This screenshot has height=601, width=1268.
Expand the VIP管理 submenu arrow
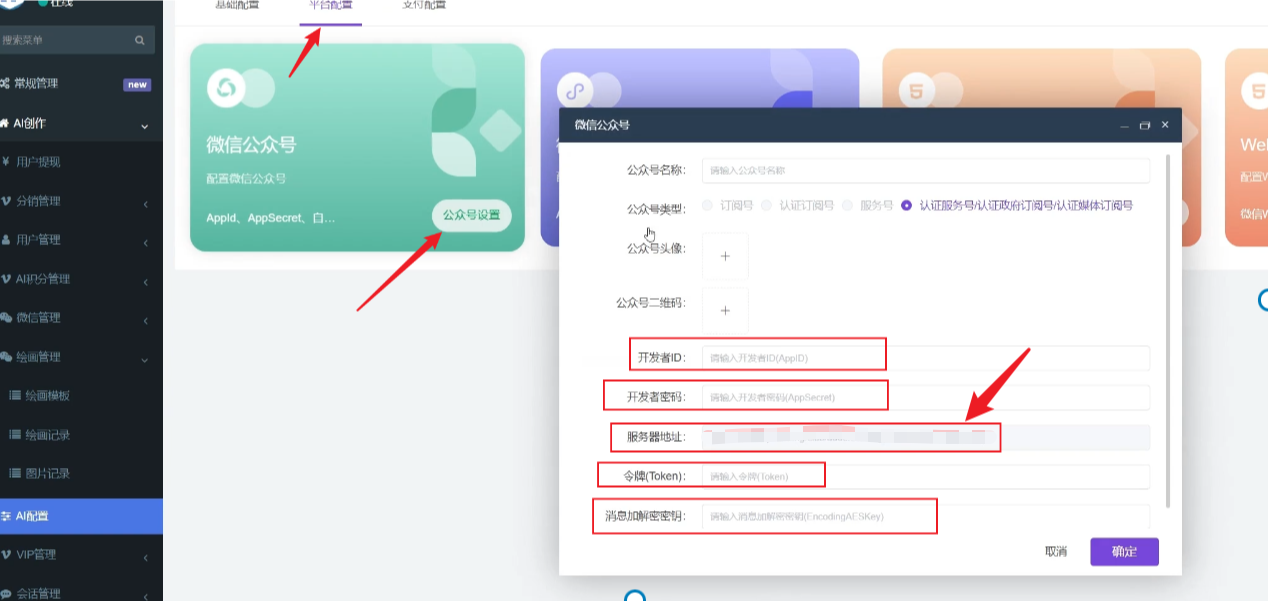(x=145, y=558)
